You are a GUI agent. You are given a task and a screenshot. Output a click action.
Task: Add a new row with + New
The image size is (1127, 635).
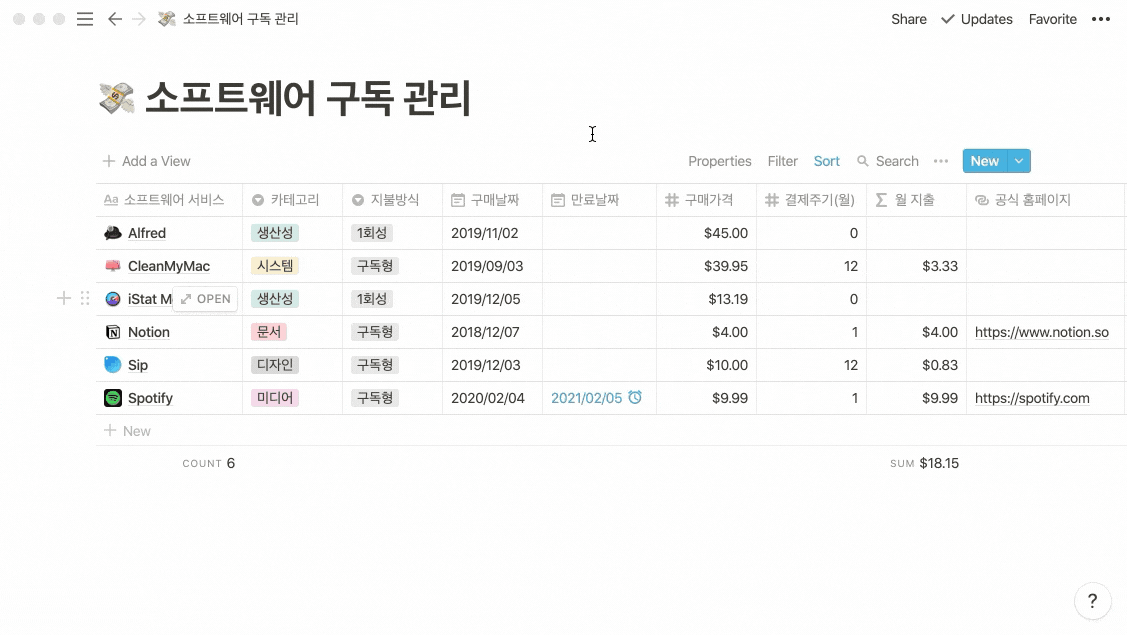pos(127,431)
